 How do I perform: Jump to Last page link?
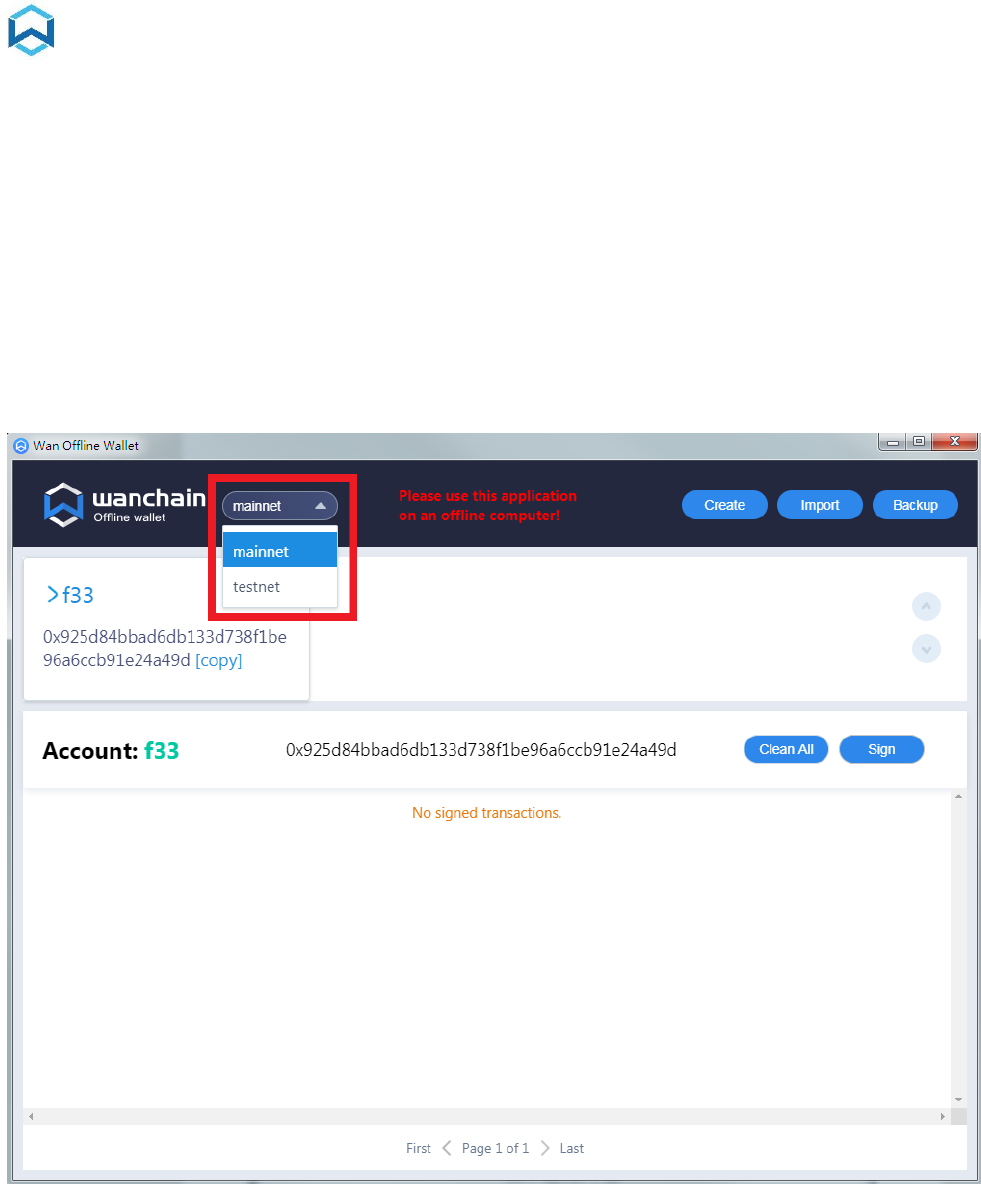[572, 1148]
